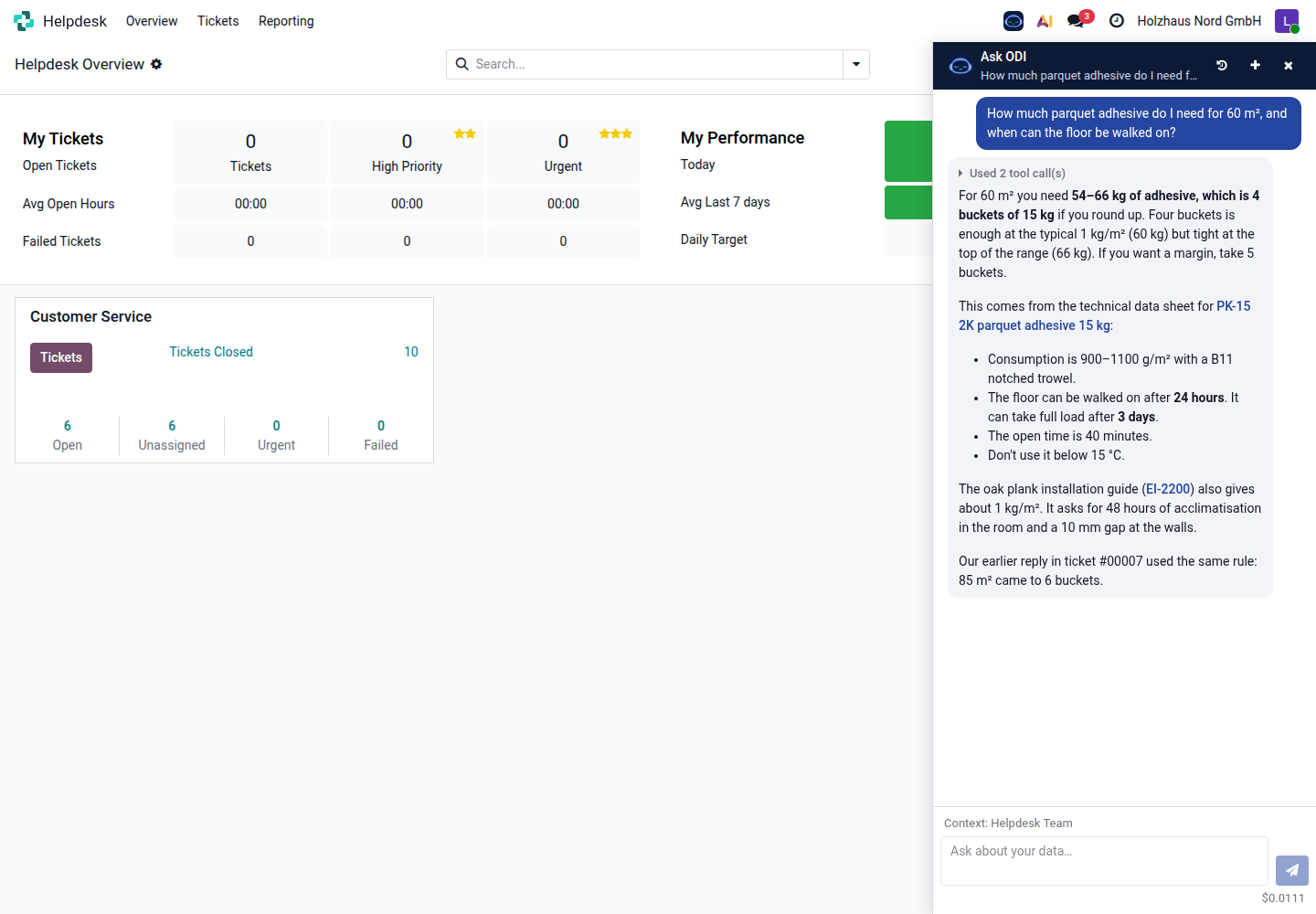Show Ask ODI chat history
The width and height of the screenshot is (1316, 914).
coord(1222,66)
